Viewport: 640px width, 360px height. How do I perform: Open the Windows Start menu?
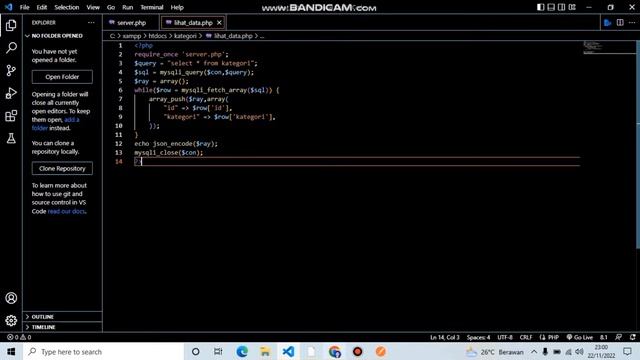click(x=11, y=351)
